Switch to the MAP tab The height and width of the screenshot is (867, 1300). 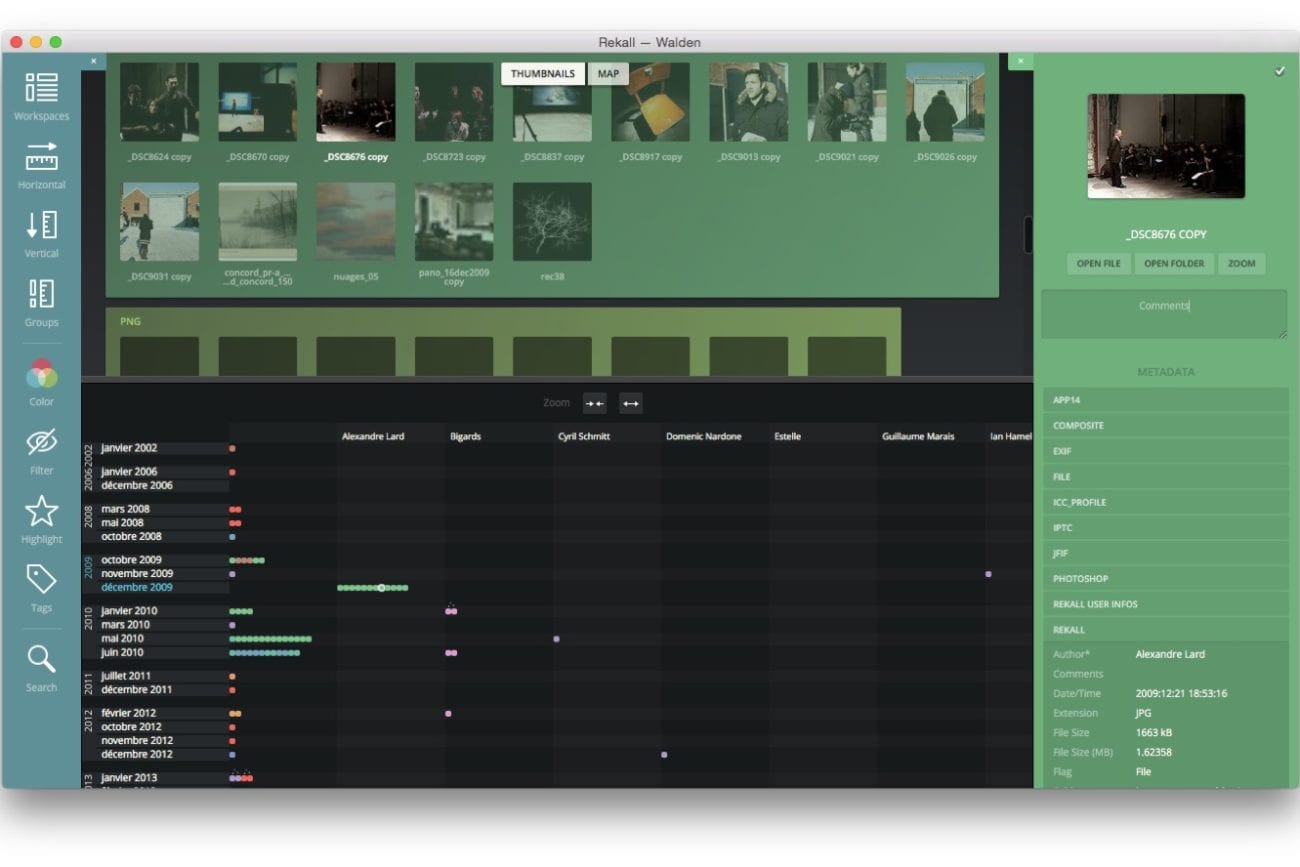pyautogui.click(x=608, y=74)
